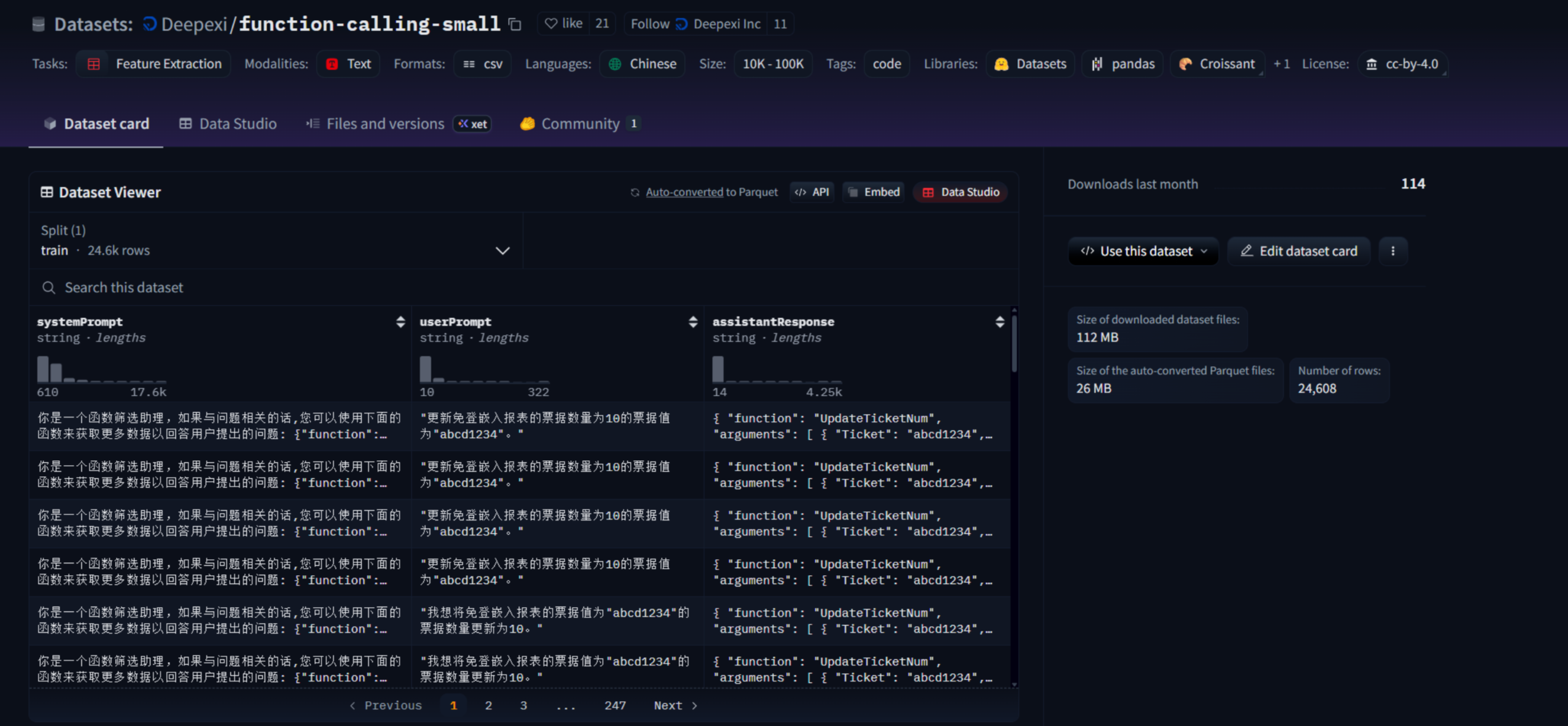Toggle sorting on assistantResponse column
This screenshot has width=1568, height=726.
click(999, 322)
